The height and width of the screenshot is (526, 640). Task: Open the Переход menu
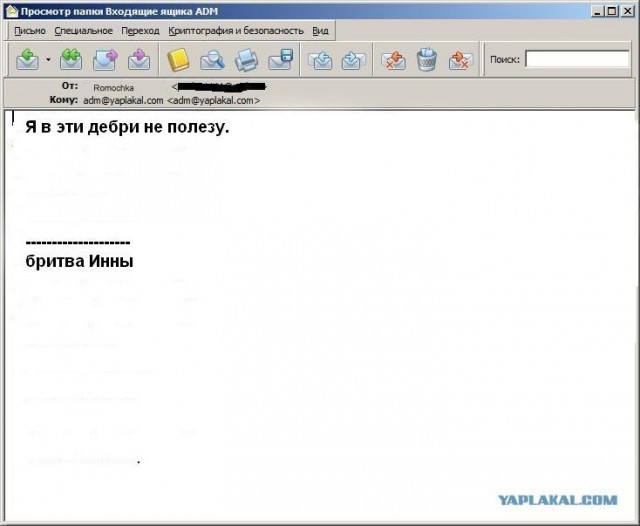[140, 31]
